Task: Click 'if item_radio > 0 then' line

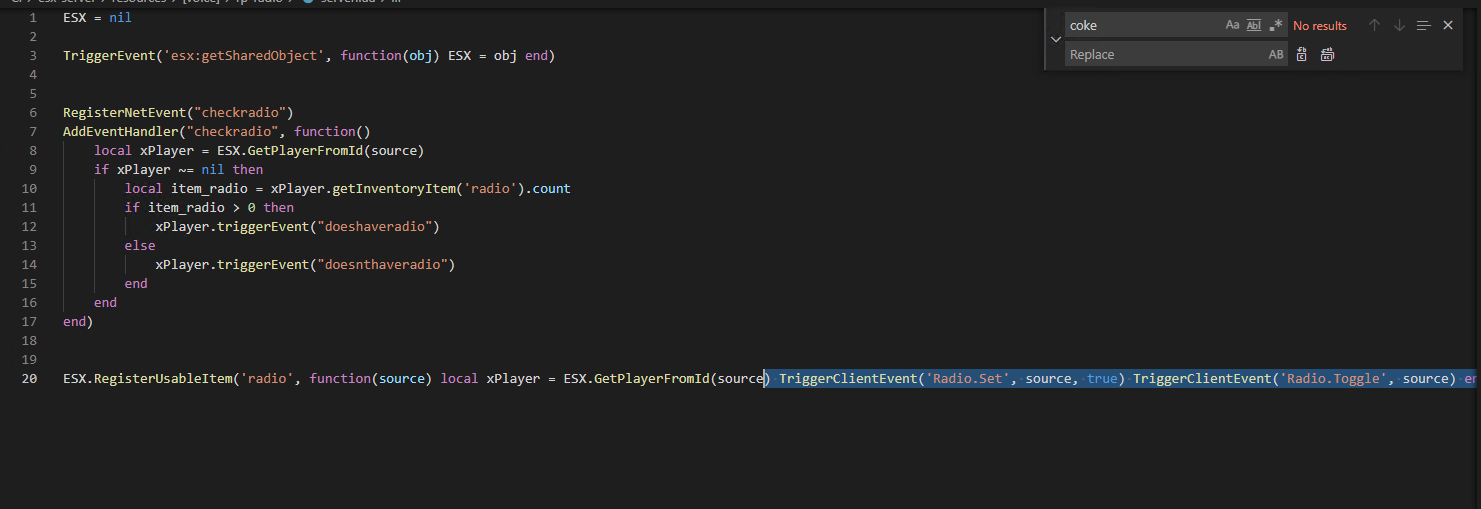Action: [209, 207]
